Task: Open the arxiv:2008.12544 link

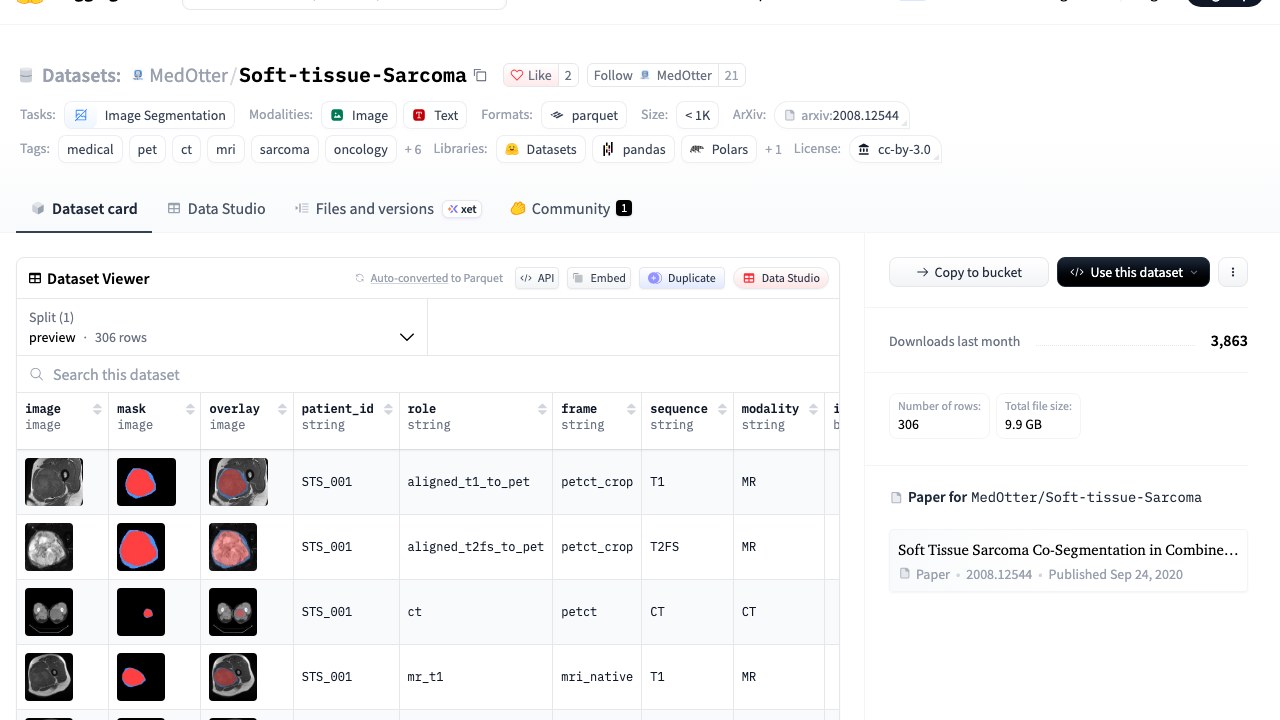Action: pyautogui.click(x=841, y=115)
